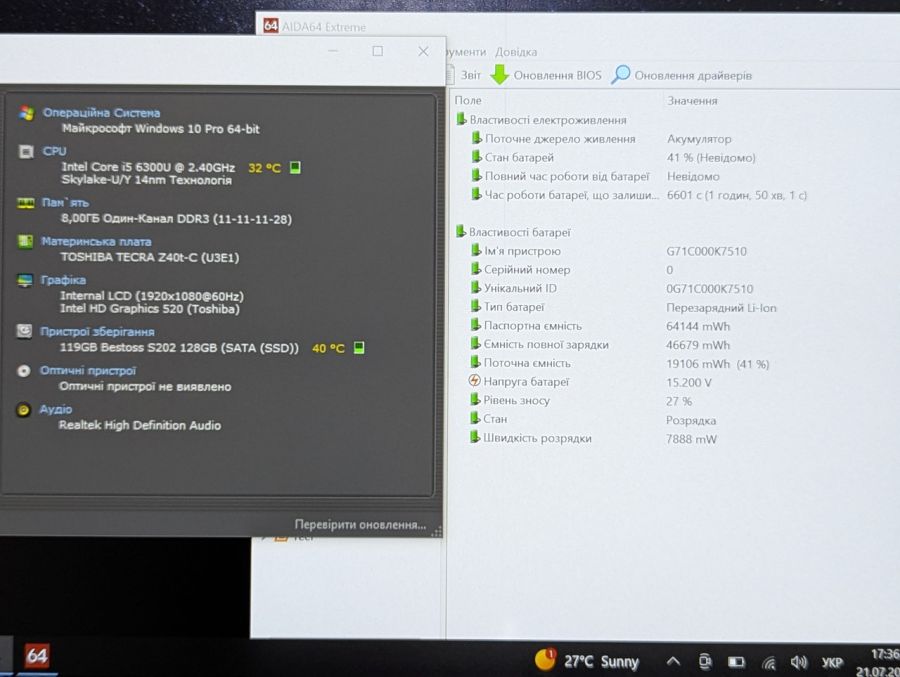Click 119GB Bestoss S202 128GB text

179,347
